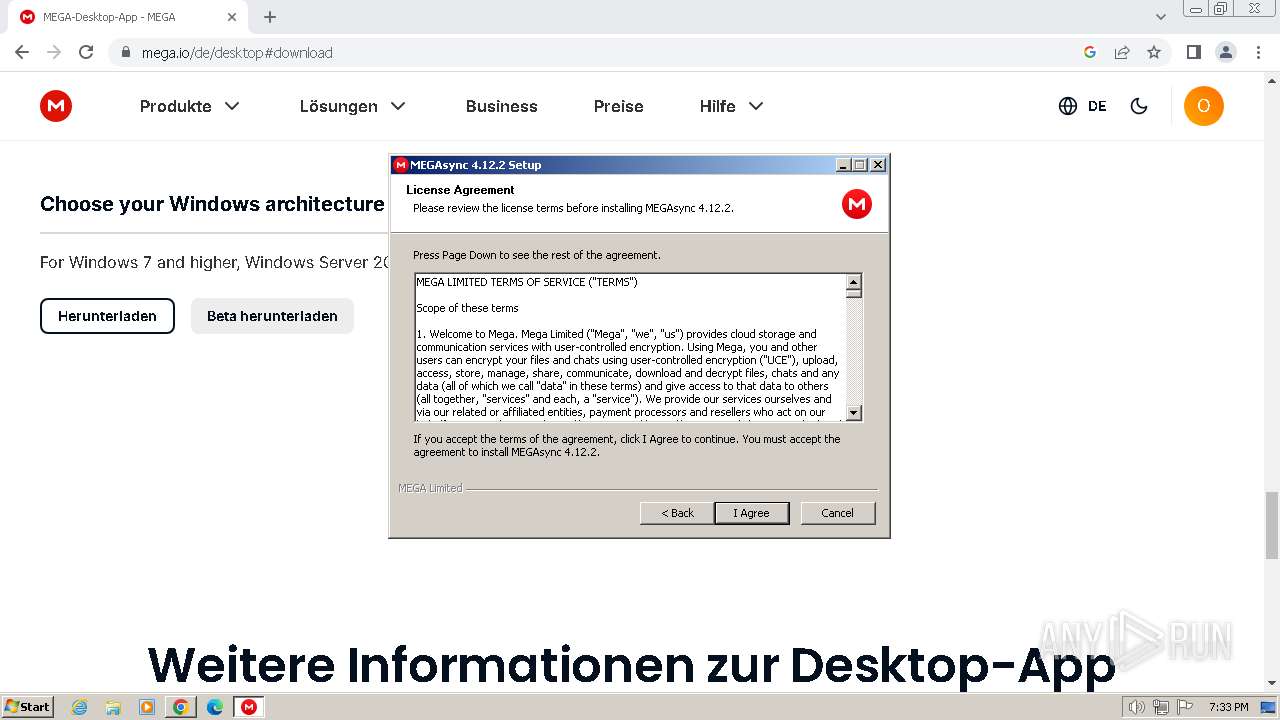1280x720 pixels.
Task: Click I Agree in the setup dialog
Action: tap(752, 513)
